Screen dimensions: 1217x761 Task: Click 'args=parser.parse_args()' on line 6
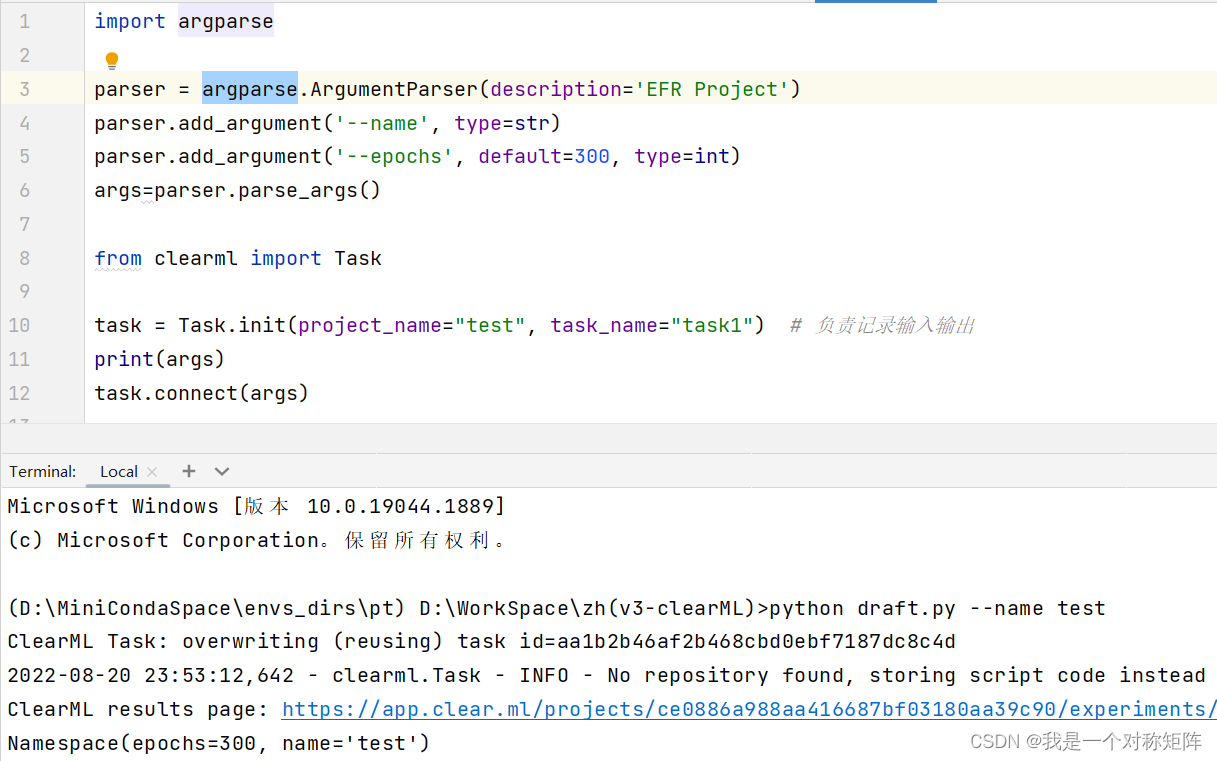[x=238, y=190]
